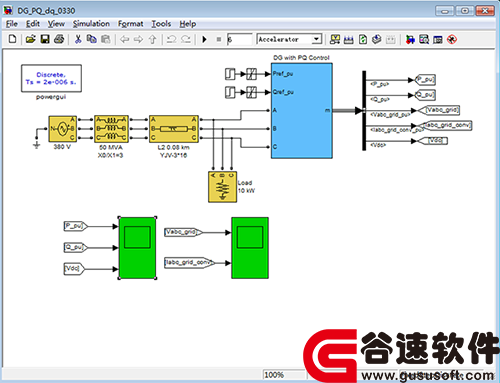Image resolution: width=500 pixels, height=383 pixels.
Task: Select the L2 0.08 km line block
Action: click(x=174, y=129)
